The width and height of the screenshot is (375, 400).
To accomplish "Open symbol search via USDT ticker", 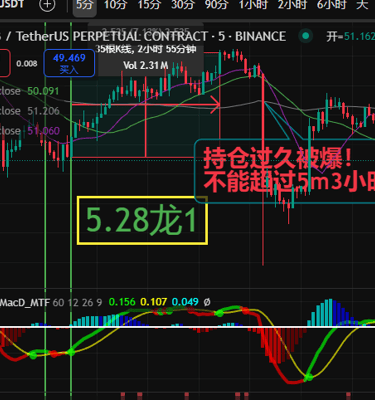I will (12, 5).
